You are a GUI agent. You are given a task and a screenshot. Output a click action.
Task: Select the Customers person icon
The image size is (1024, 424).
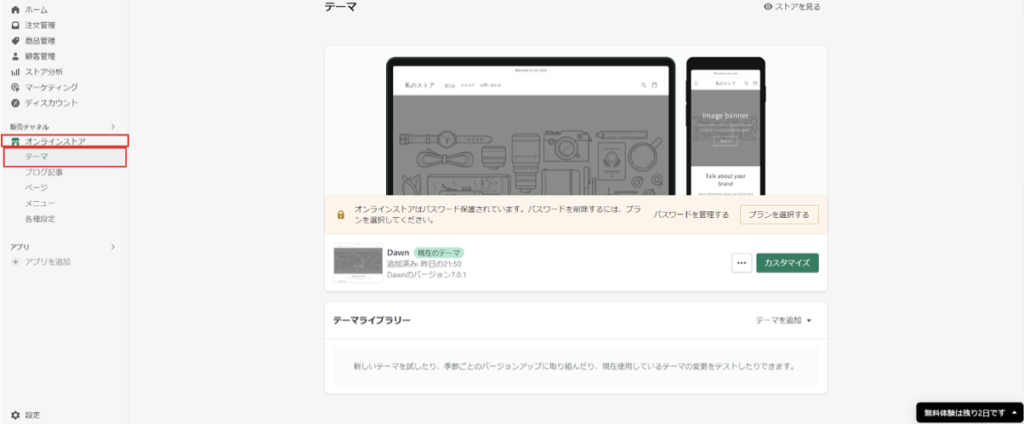[x=15, y=57]
